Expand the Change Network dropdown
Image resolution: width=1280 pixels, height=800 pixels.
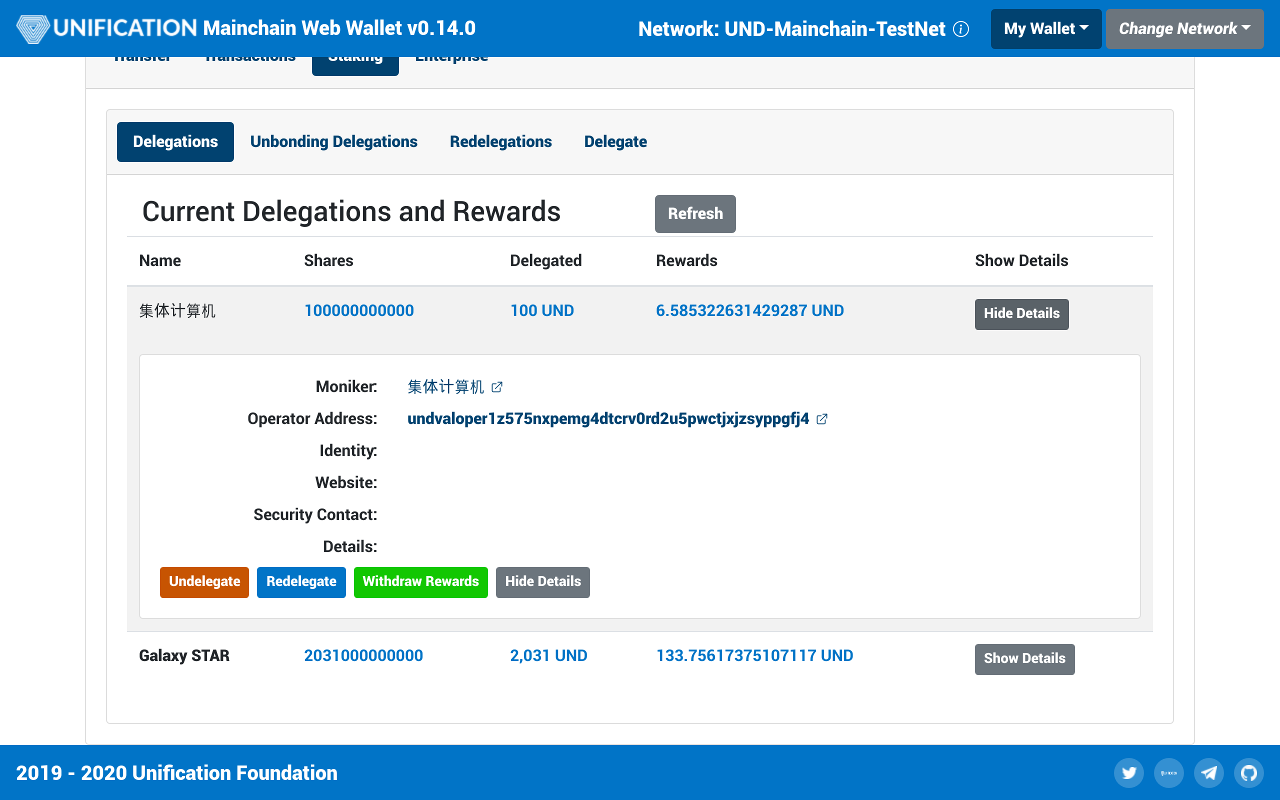(1184, 29)
